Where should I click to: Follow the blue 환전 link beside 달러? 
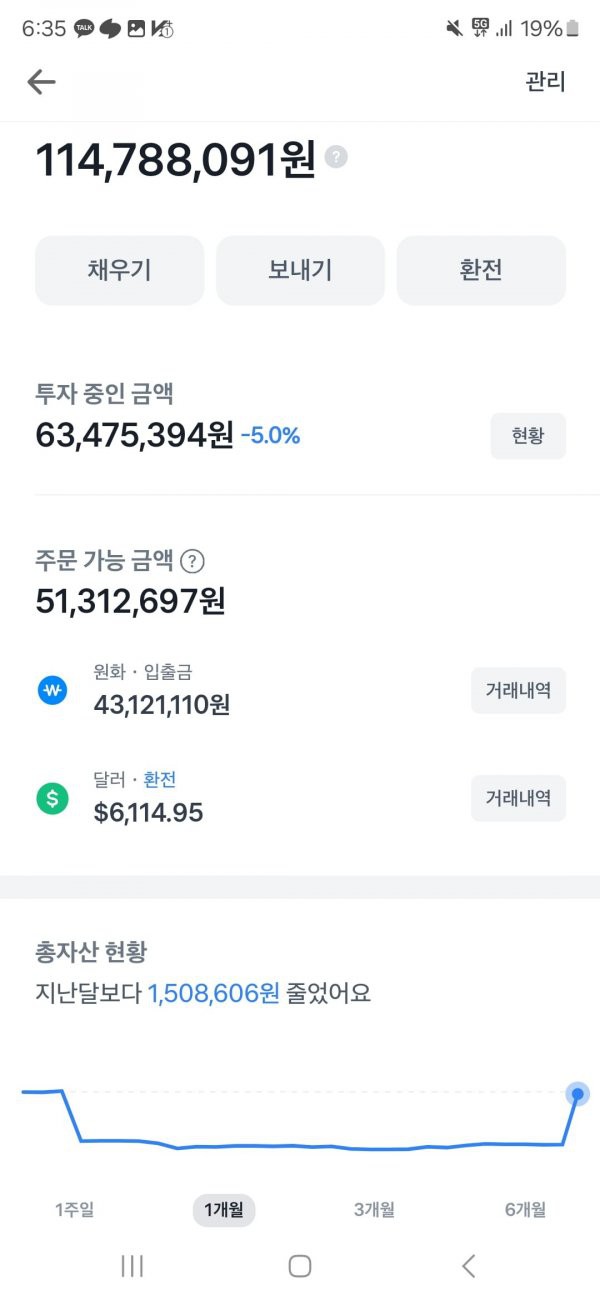160,780
